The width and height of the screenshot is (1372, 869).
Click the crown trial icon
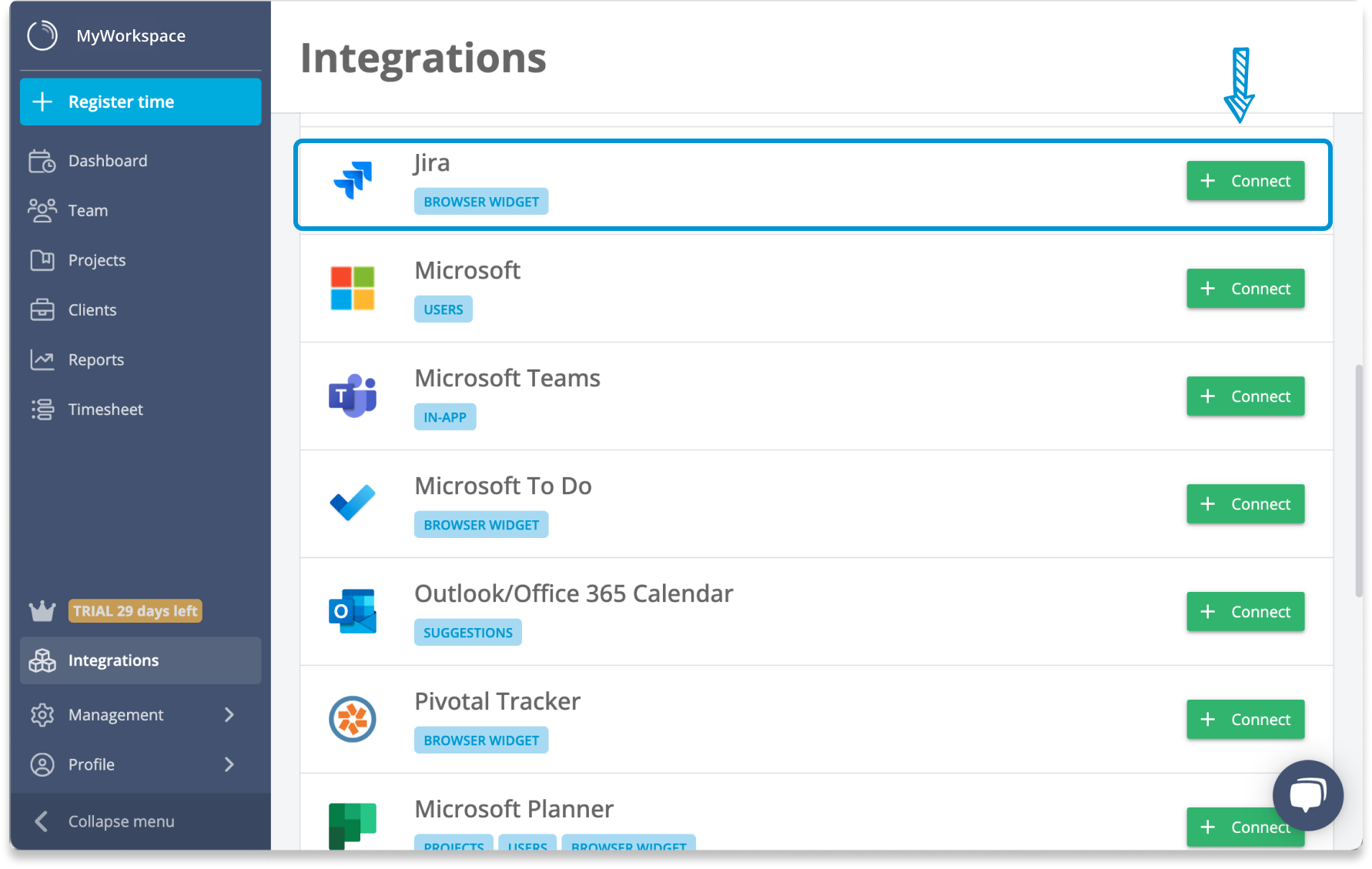point(42,611)
